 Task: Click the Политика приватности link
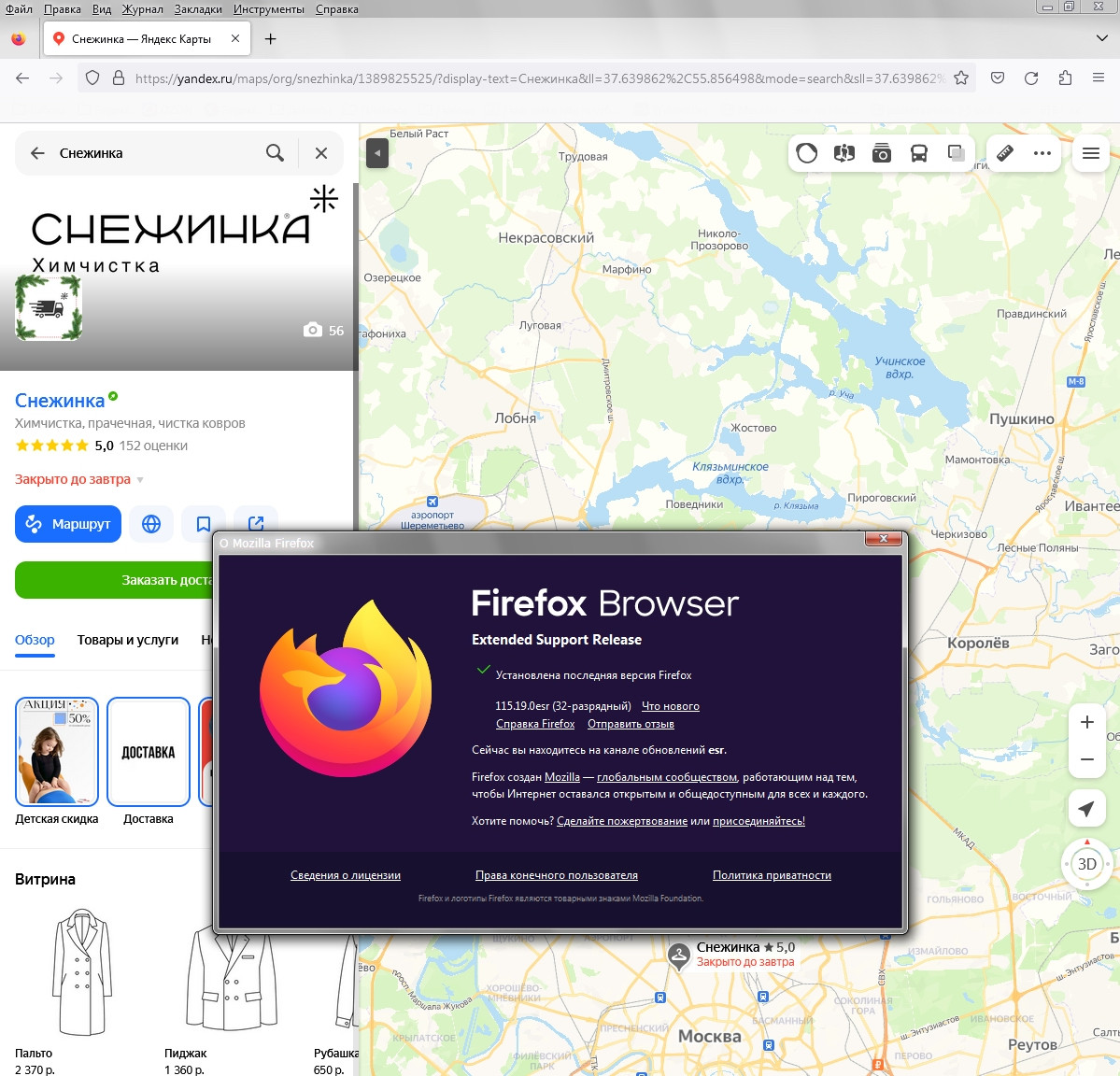(x=773, y=874)
